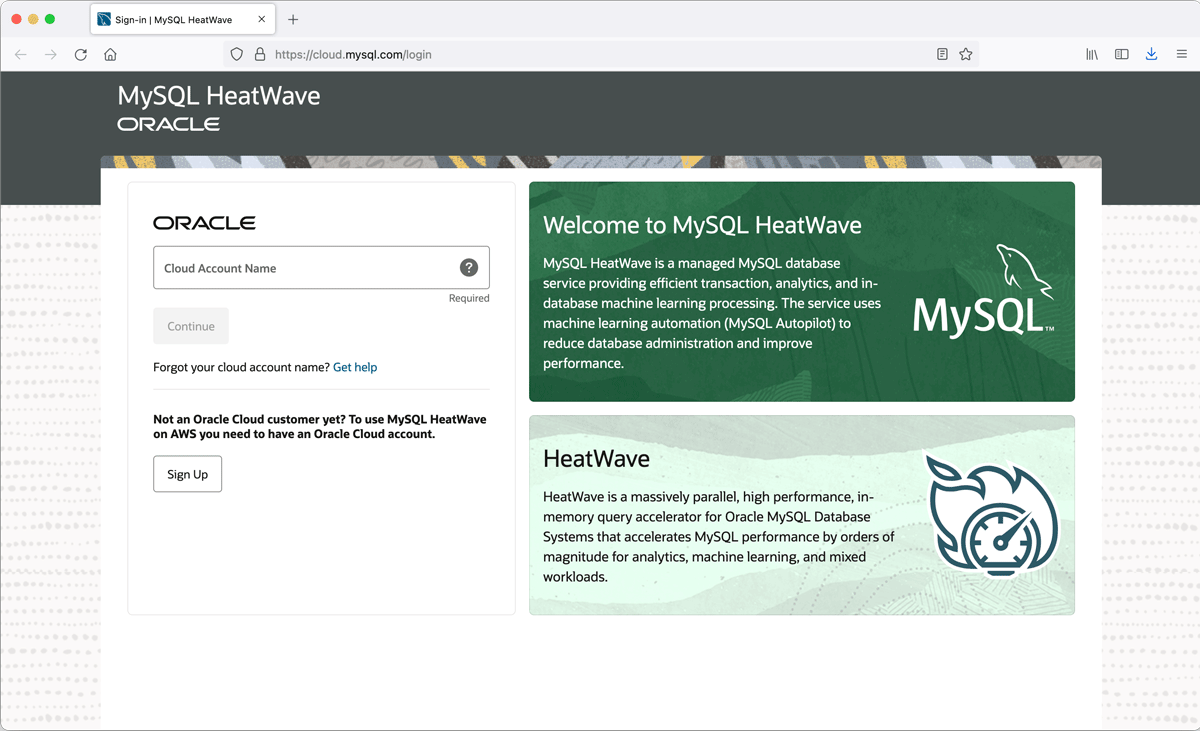The width and height of the screenshot is (1200, 731).
Task: Click the help question mark icon
Action: (x=469, y=268)
